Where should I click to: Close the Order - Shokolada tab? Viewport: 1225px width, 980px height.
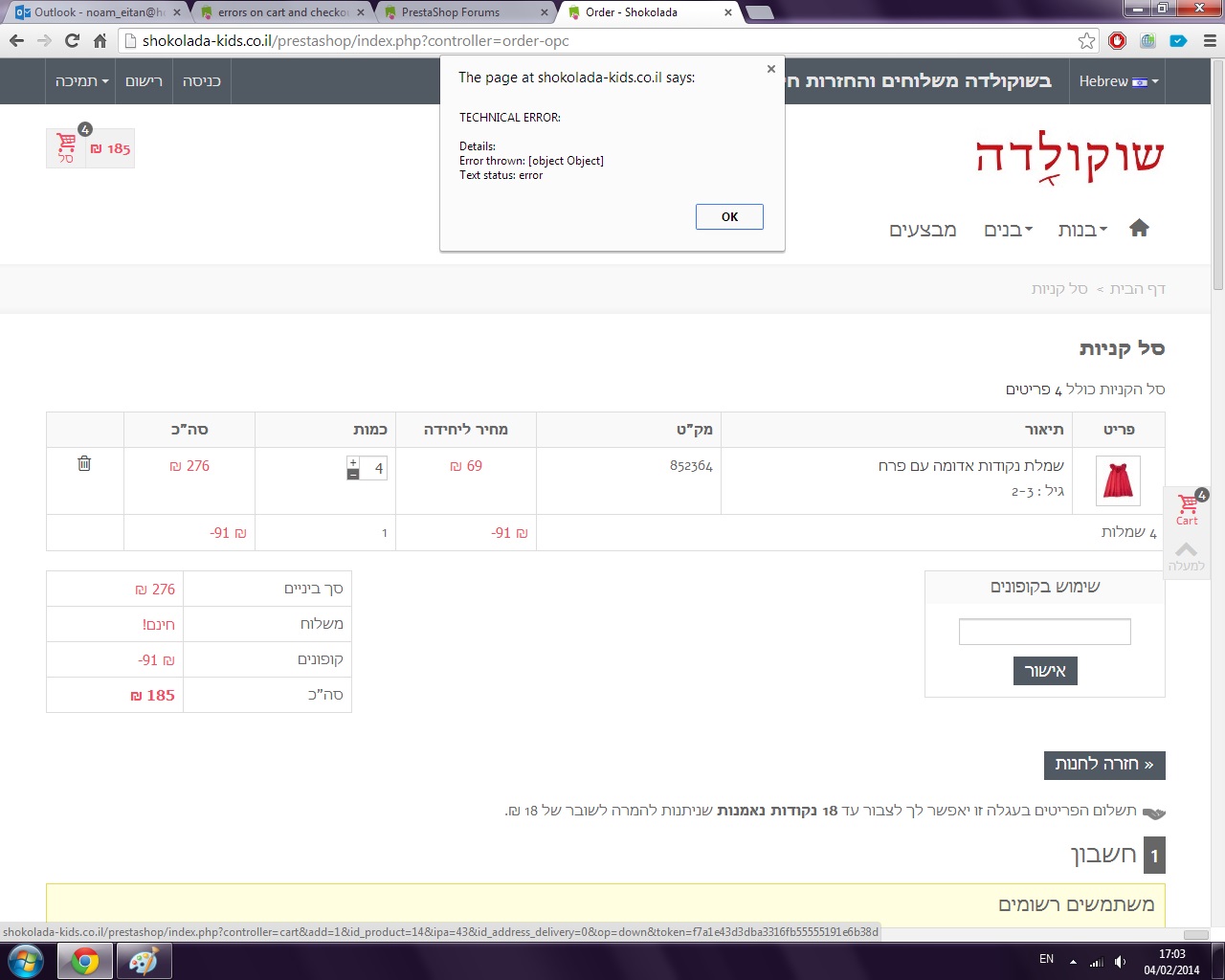728,12
